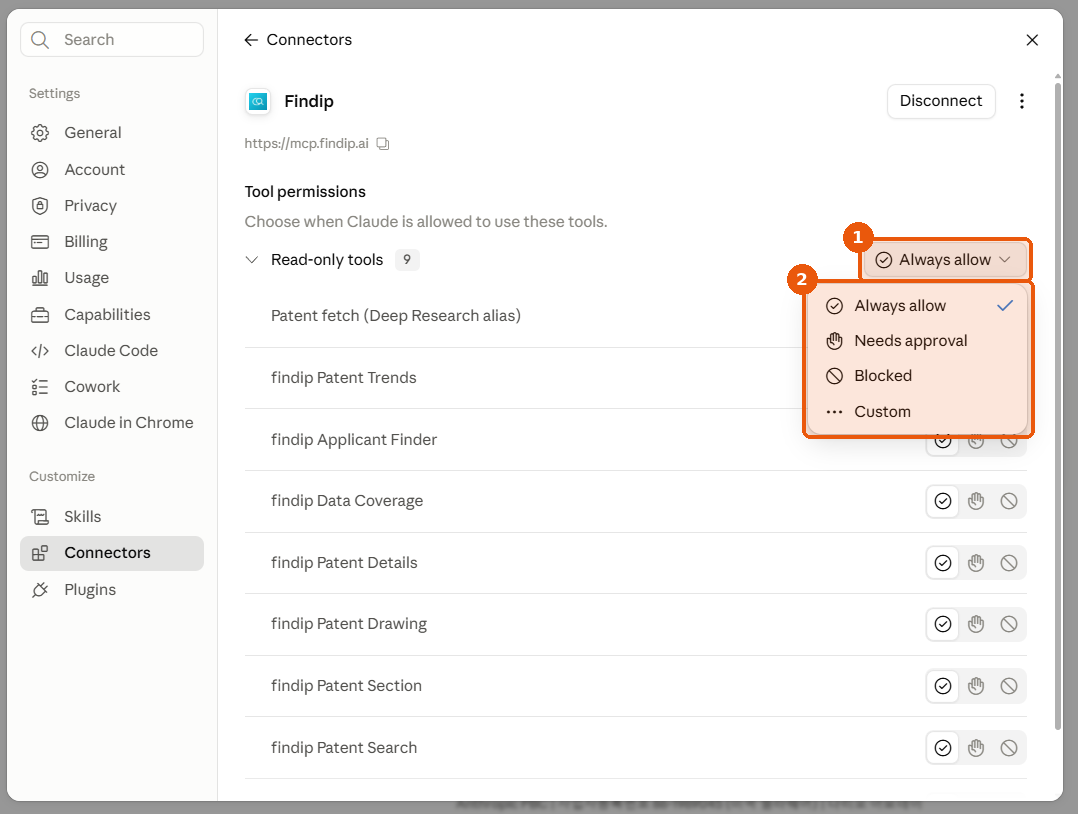The width and height of the screenshot is (1078, 814).
Task: Open Privacy settings
Action: [x=112, y=206]
